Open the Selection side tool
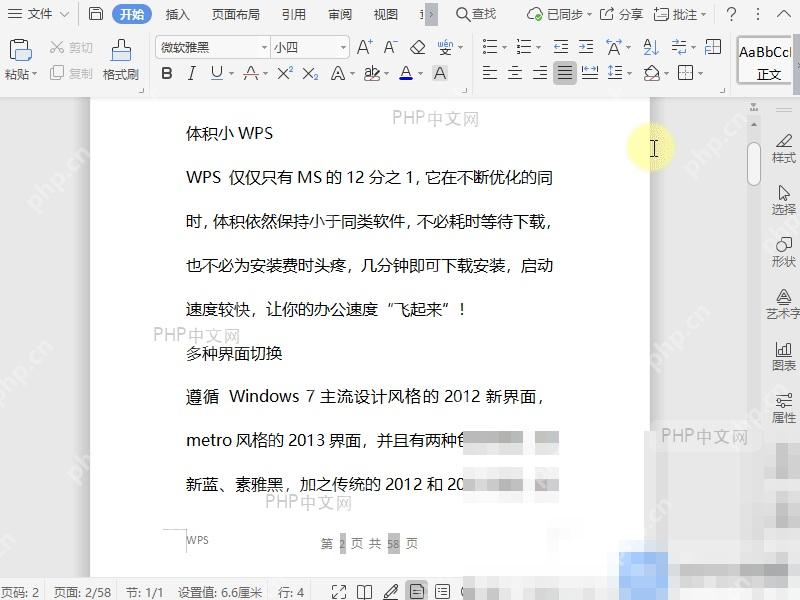The width and height of the screenshot is (800, 600). click(x=784, y=200)
